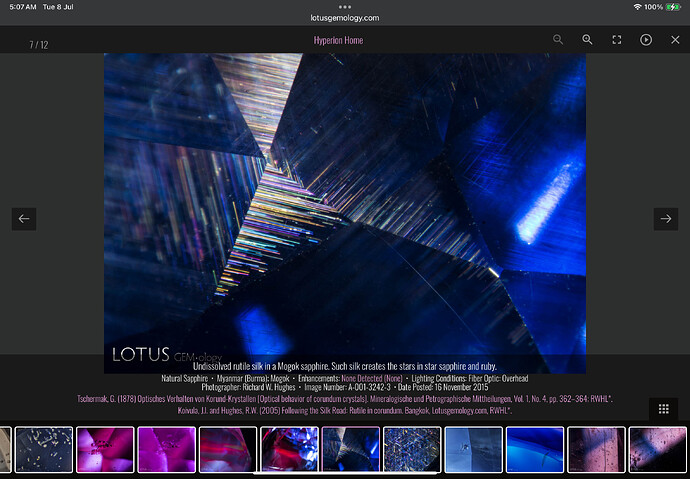Select last pink diagonal band thumbnail
Screen dimensions: 690x479
tap(657, 449)
